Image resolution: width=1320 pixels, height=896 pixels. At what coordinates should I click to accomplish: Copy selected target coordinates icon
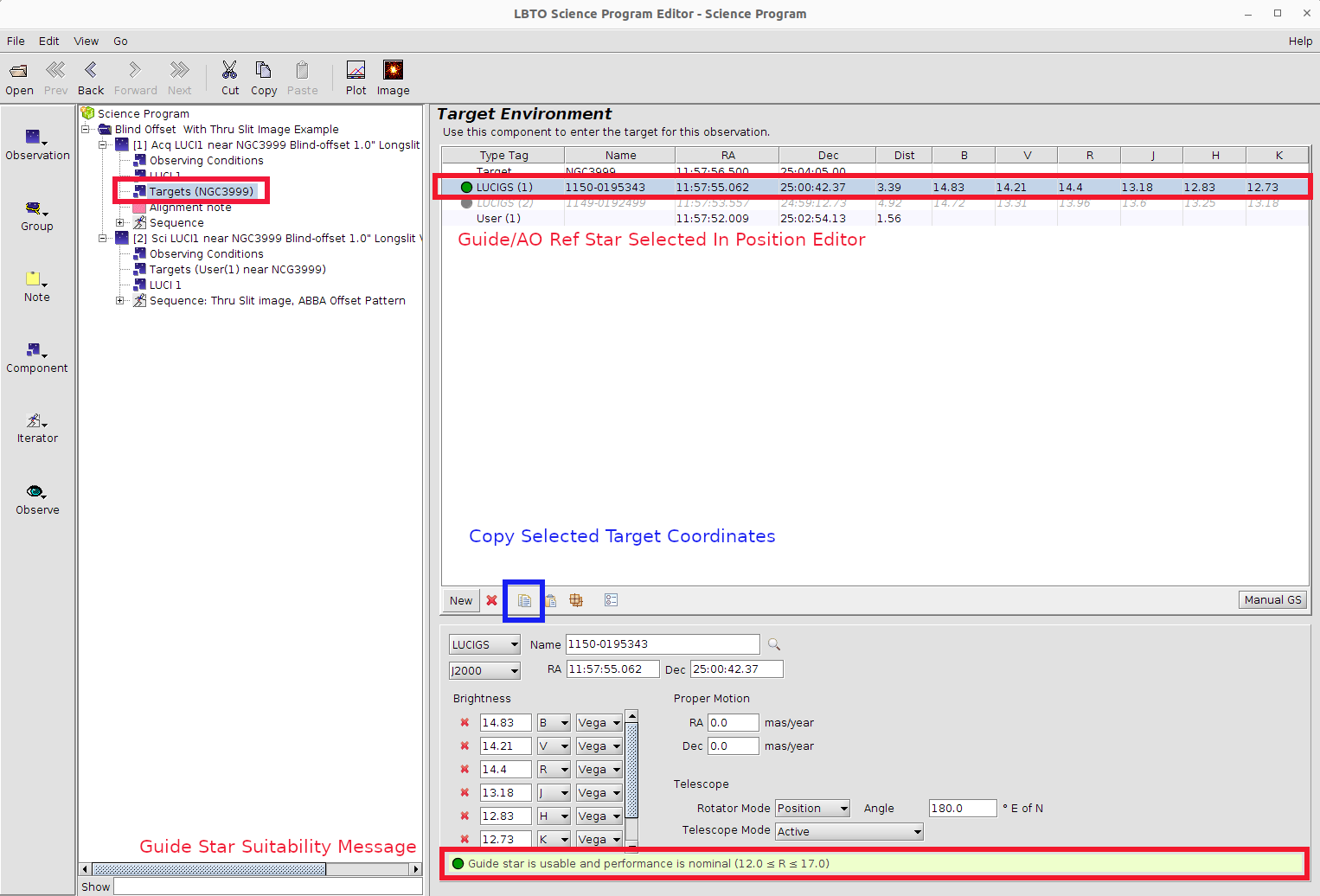click(x=524, y=600)
